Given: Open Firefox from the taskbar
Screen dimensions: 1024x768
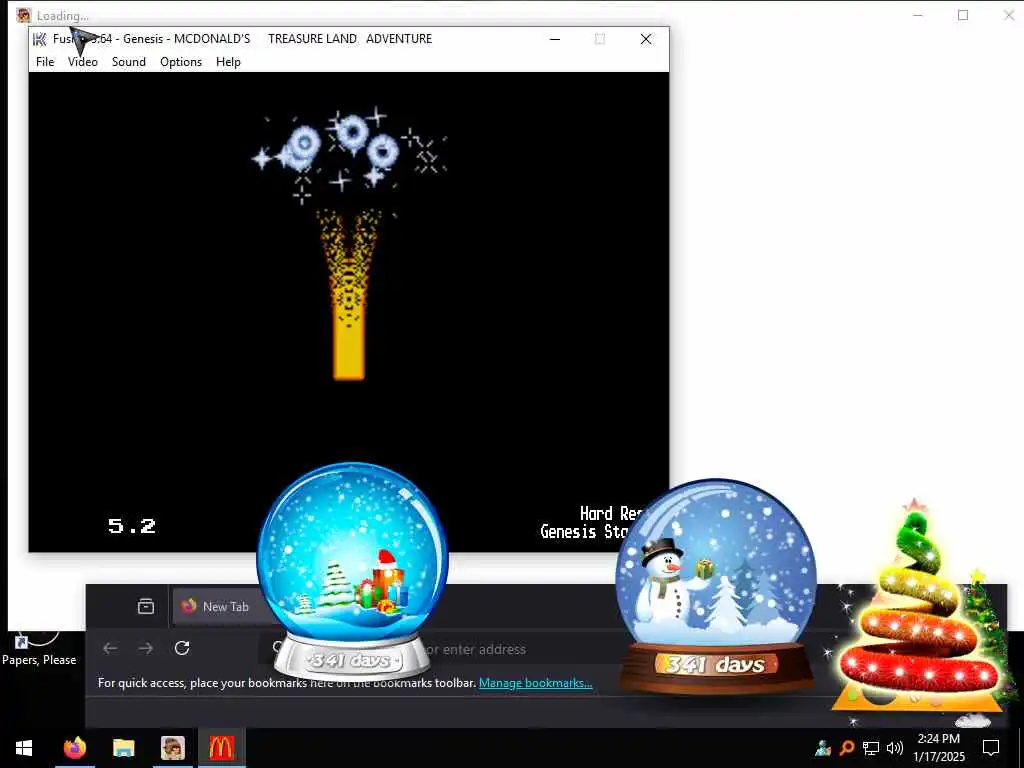Looking at the screenshot, I should (x=75, y=748).
